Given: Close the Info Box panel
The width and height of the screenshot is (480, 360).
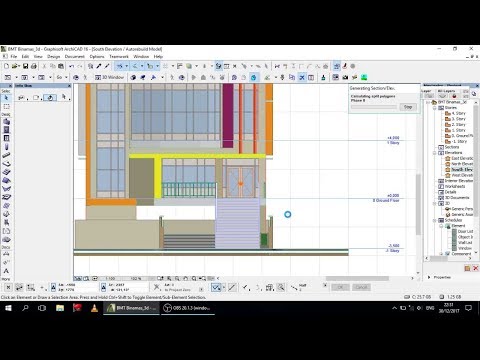Looking at the screenshot, I should tap(69, 86).
